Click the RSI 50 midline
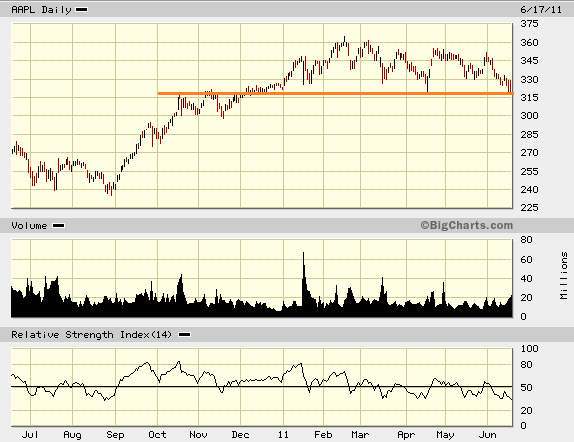The height and width of the screenshot is (442, 574). 262,386
